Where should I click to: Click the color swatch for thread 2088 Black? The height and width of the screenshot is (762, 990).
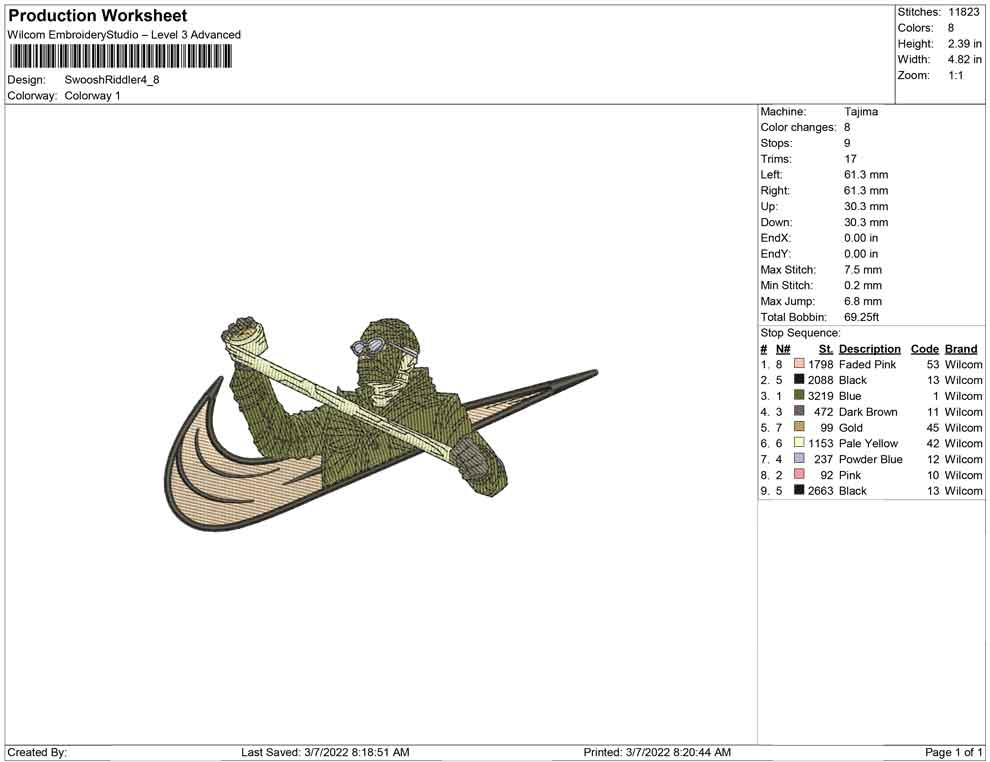tap(799, 379)
